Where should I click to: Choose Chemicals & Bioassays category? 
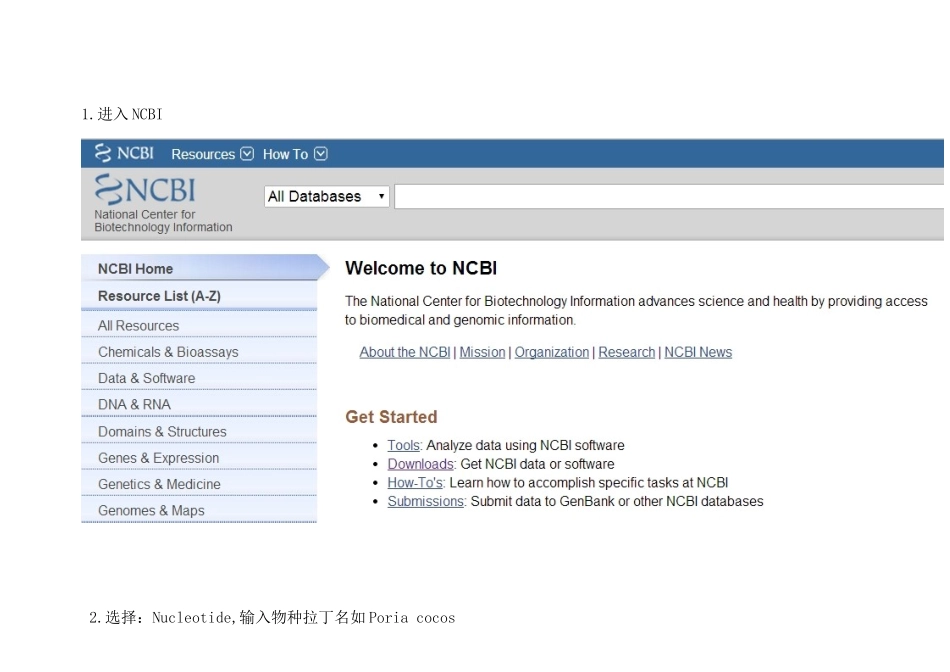point(199,351)
